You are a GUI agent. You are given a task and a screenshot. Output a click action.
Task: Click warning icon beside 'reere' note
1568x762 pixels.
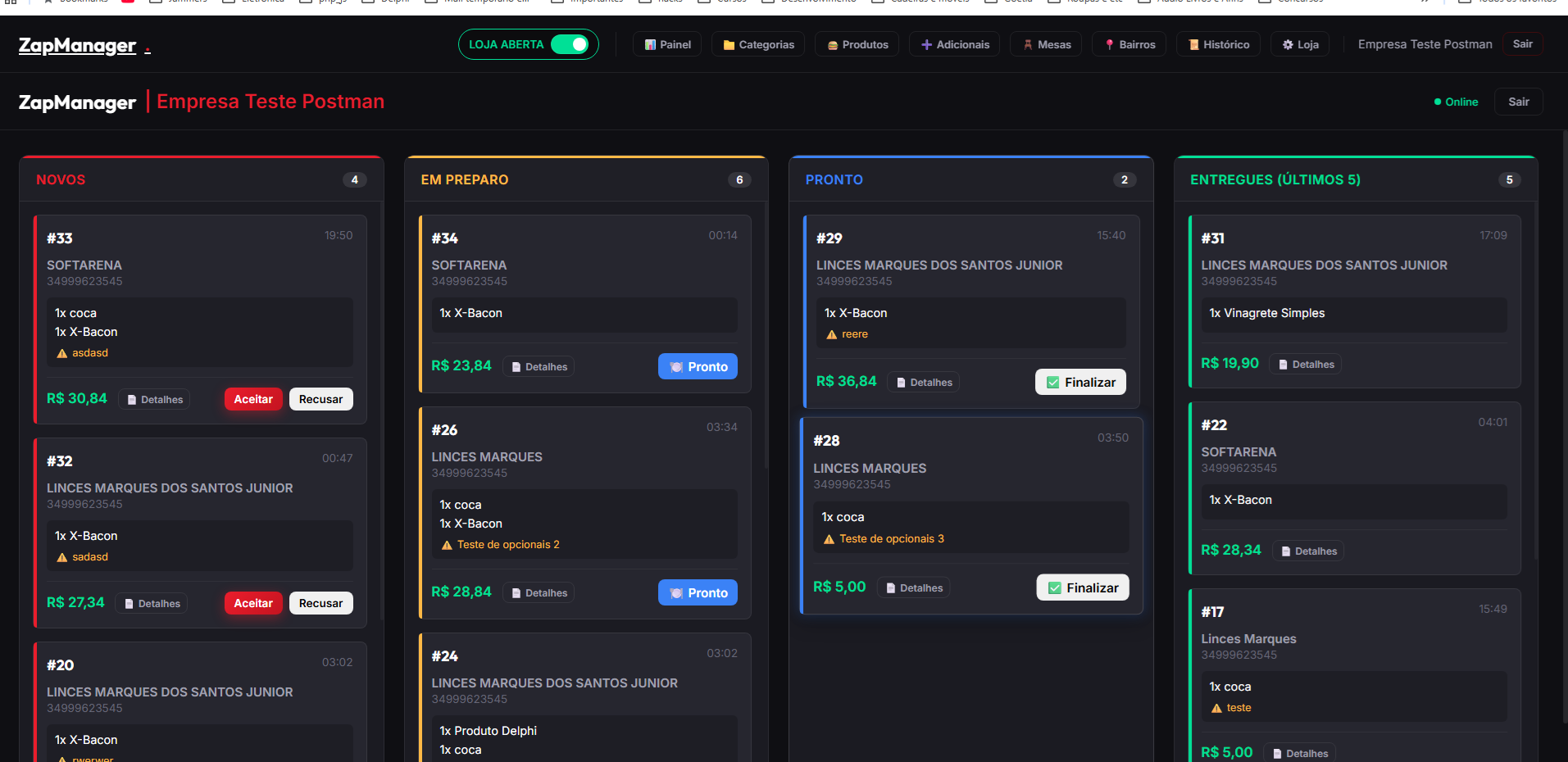831,334
